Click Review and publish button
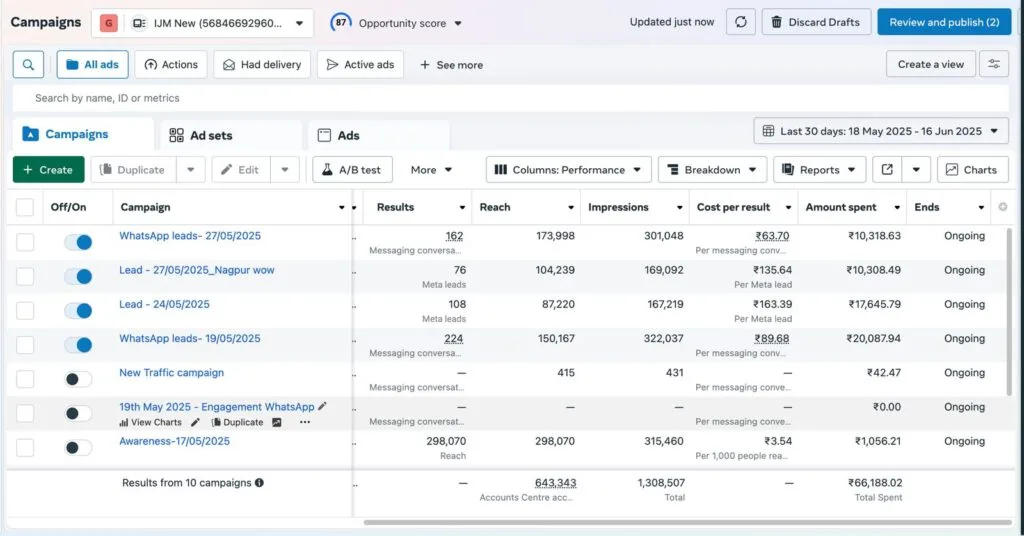Image resolution: width=1024 pixels, height=536 pixels. coord(943,22)
